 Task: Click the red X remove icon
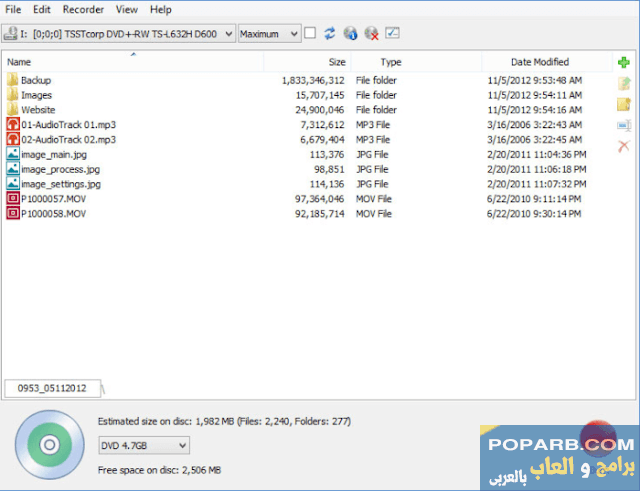624,146
